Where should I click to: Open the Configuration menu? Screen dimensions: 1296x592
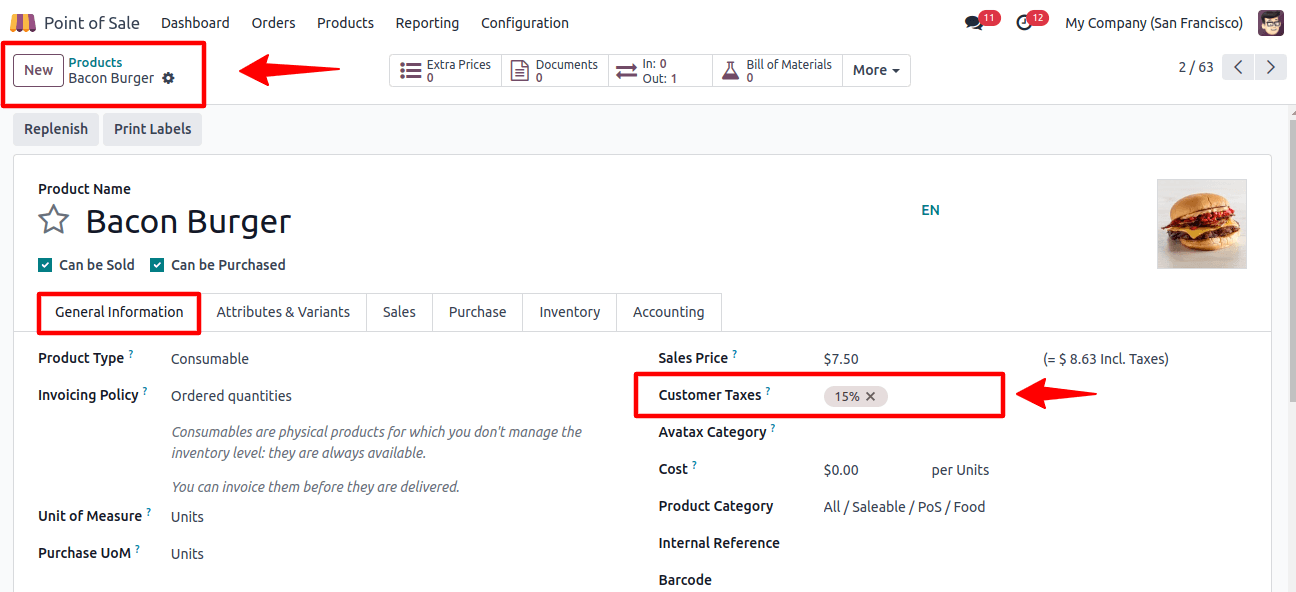coord(525,22)
